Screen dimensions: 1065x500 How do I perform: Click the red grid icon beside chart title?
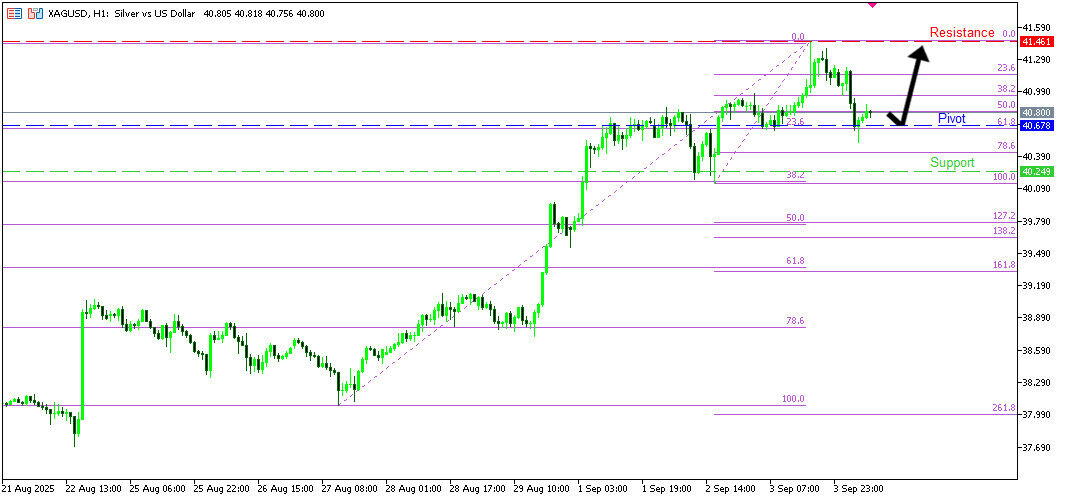(14, 13)
